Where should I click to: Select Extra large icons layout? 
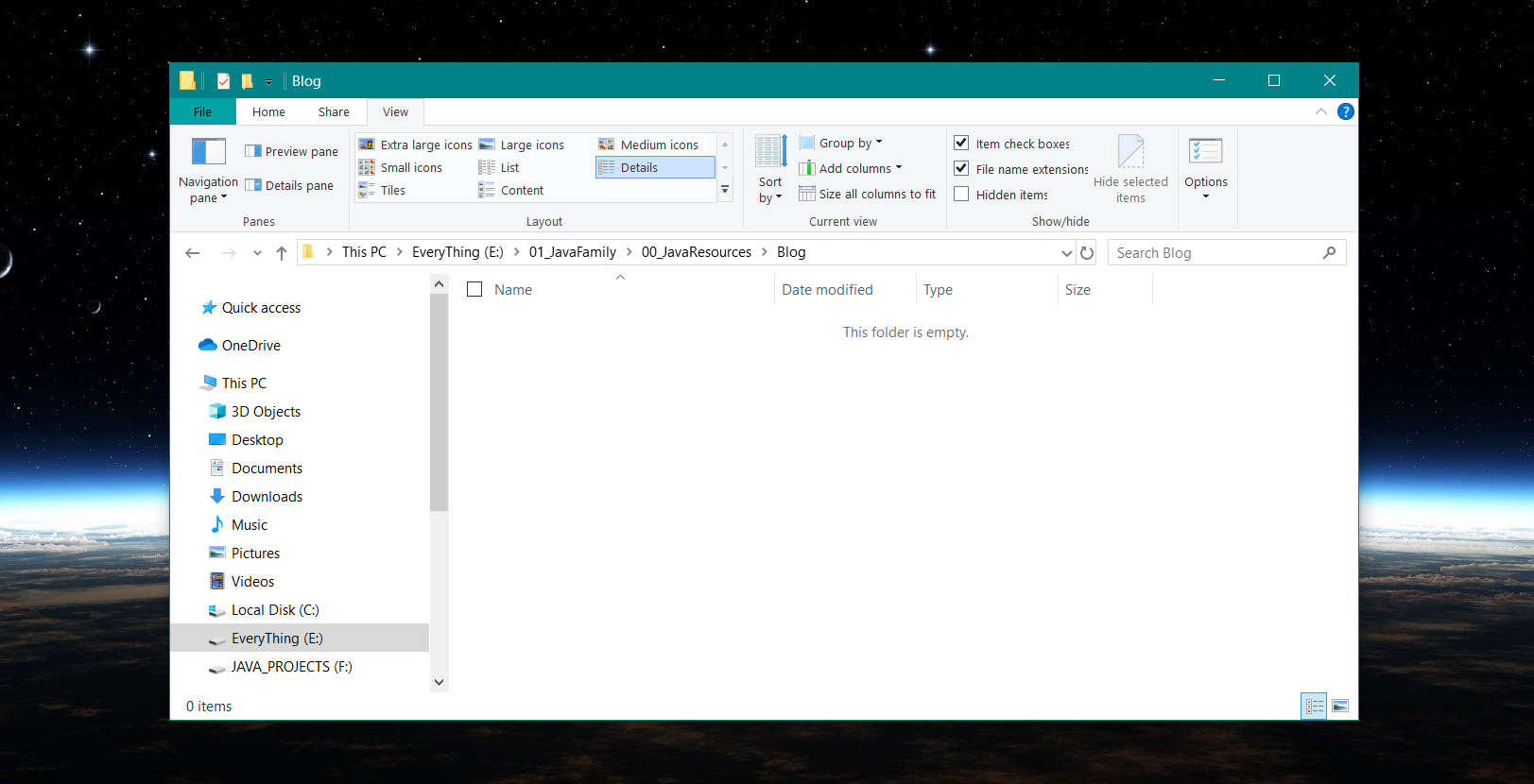tap(416, 145)
